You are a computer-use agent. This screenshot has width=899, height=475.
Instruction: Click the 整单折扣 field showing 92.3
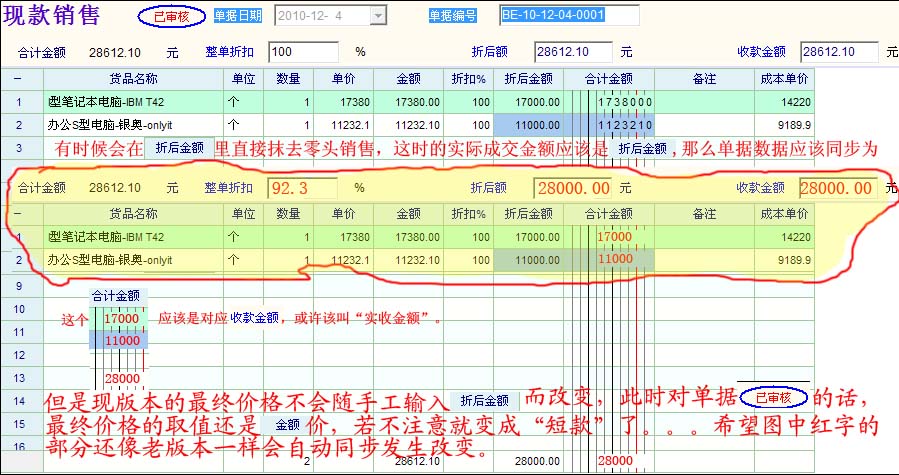(305, 187)
